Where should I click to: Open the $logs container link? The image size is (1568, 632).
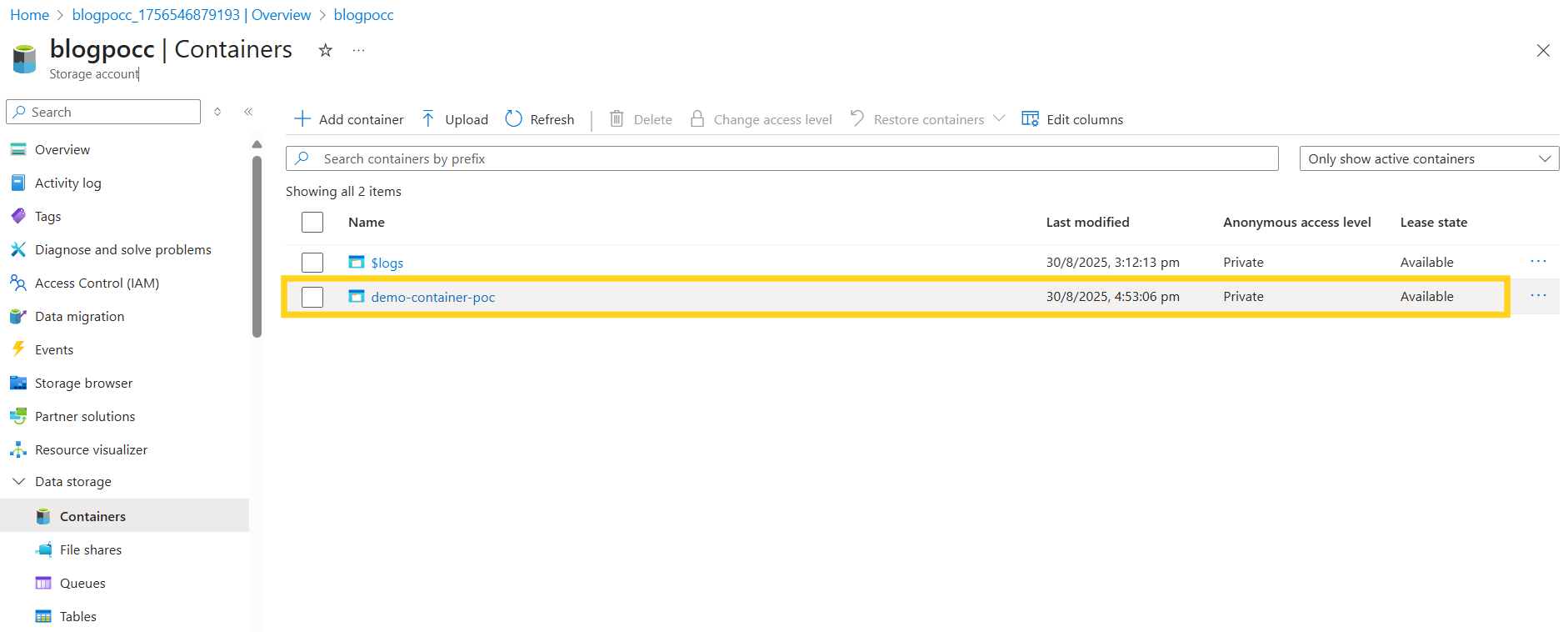coord(387,263)
